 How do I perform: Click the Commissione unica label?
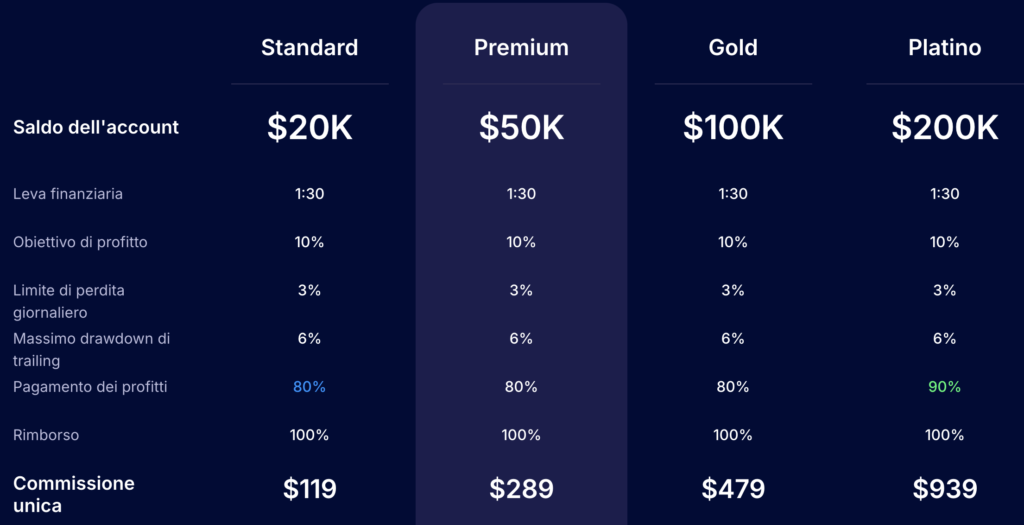74,494
